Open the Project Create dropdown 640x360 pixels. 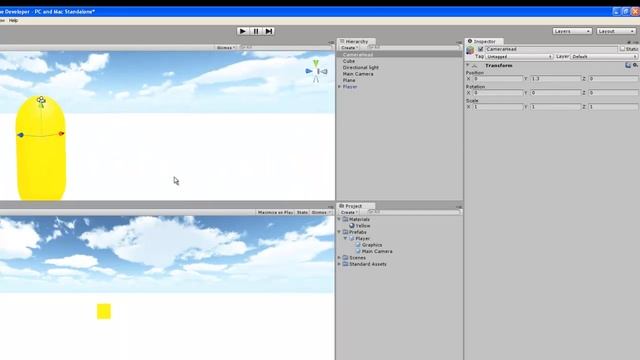pos(349,212)
